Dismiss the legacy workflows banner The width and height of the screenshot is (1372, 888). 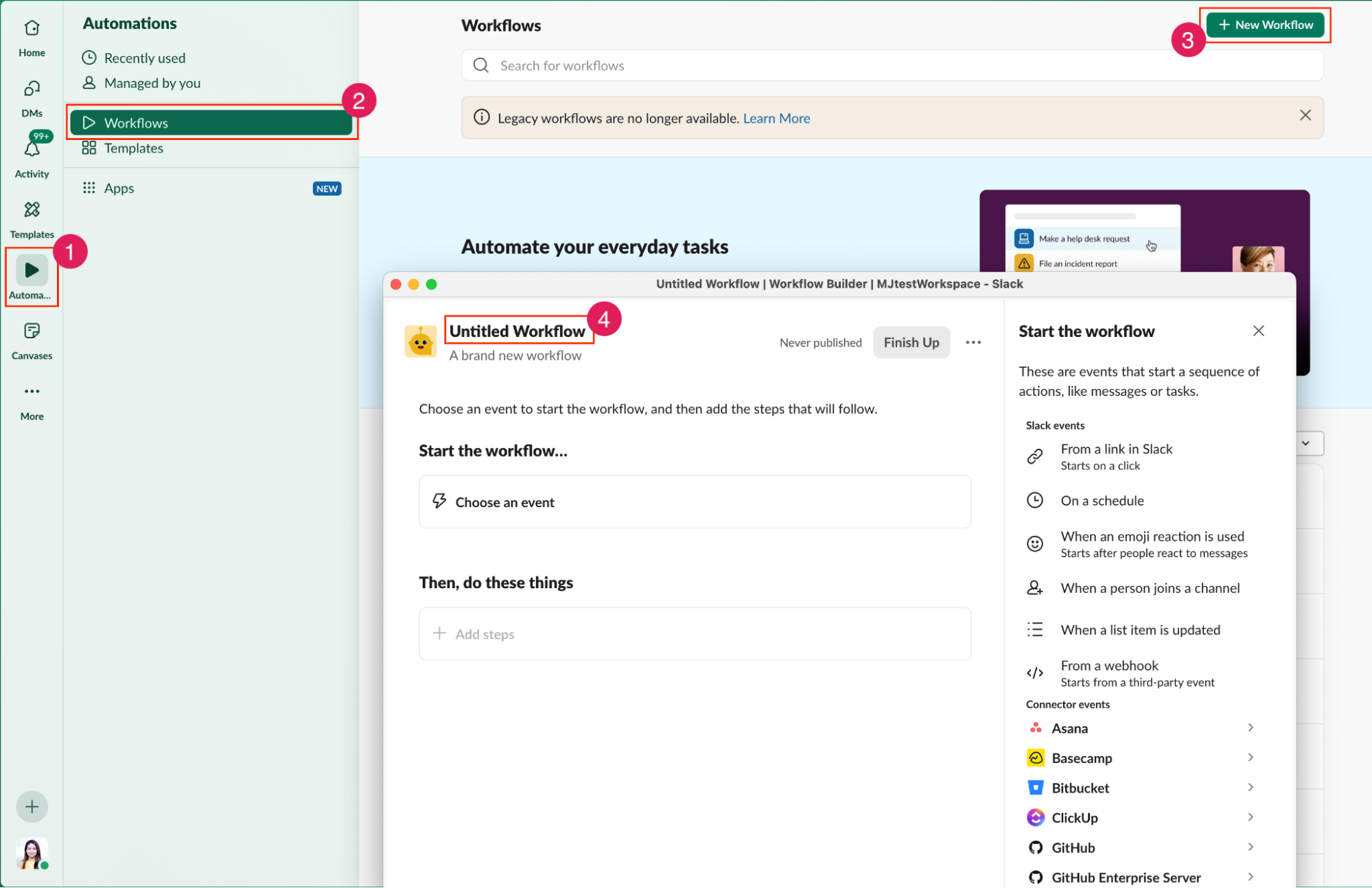[1305, 115]
